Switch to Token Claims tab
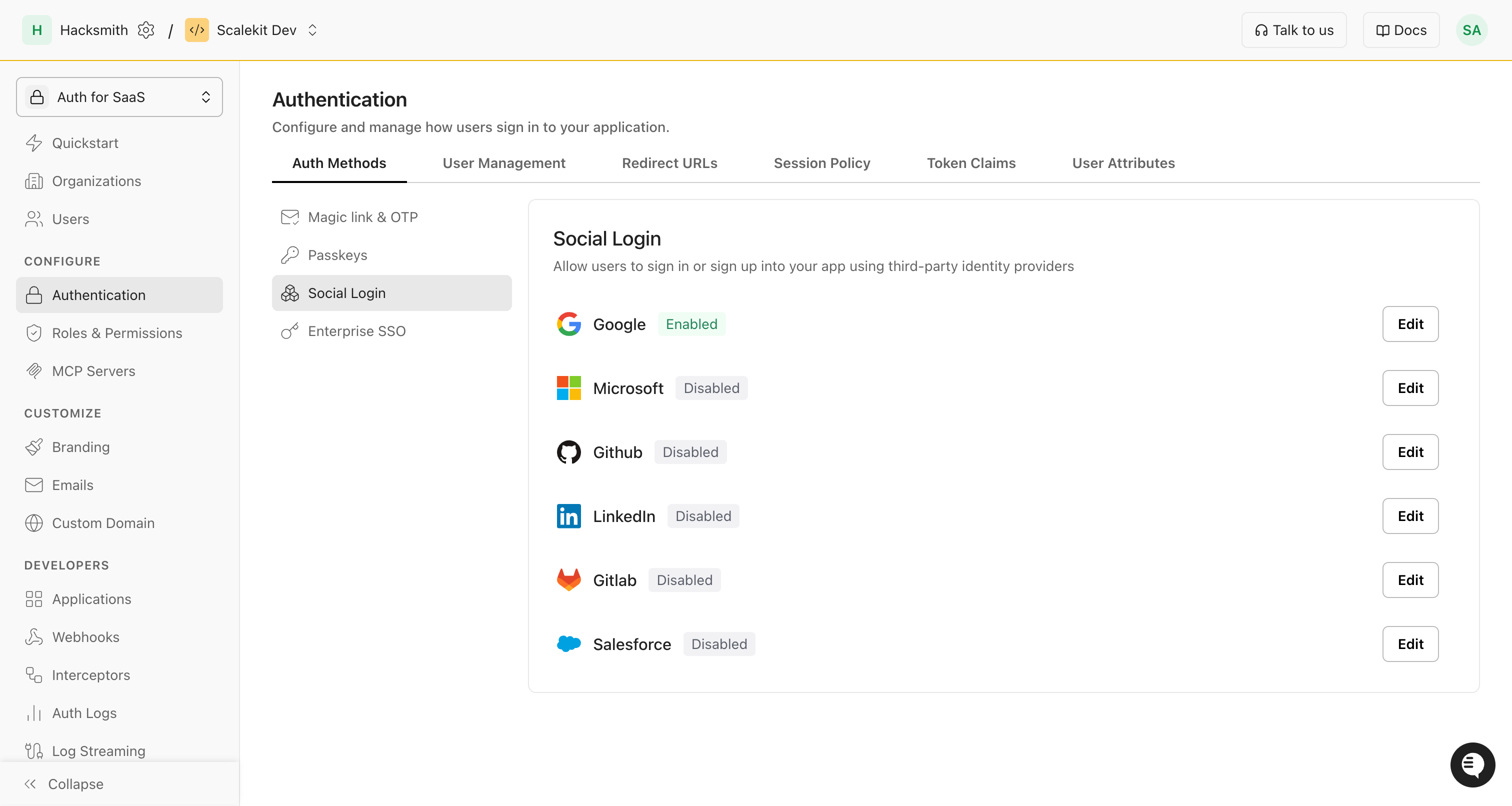 pyautogui.click(x=971, y=163)
